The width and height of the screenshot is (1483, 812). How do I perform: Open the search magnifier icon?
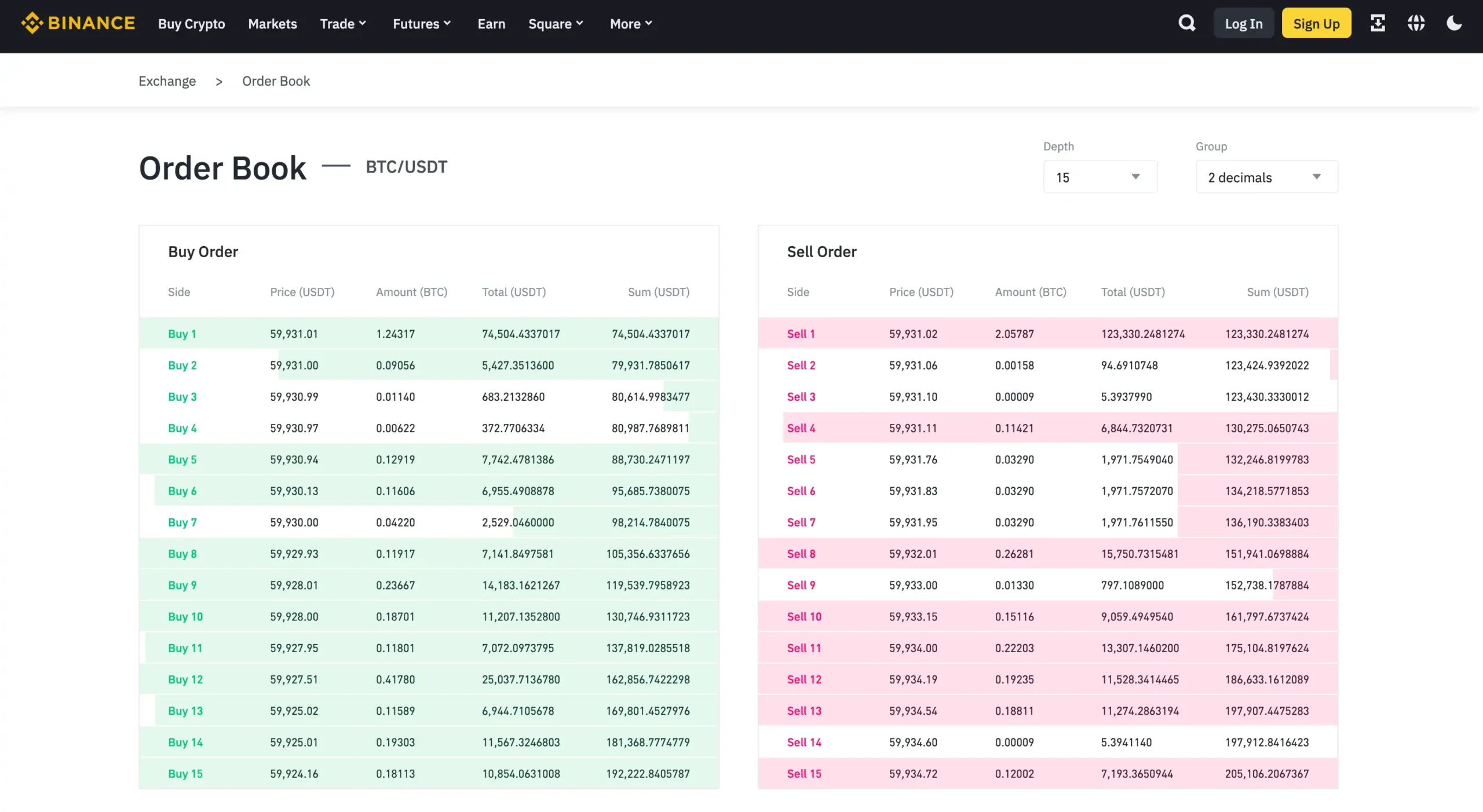[1186, 23]
